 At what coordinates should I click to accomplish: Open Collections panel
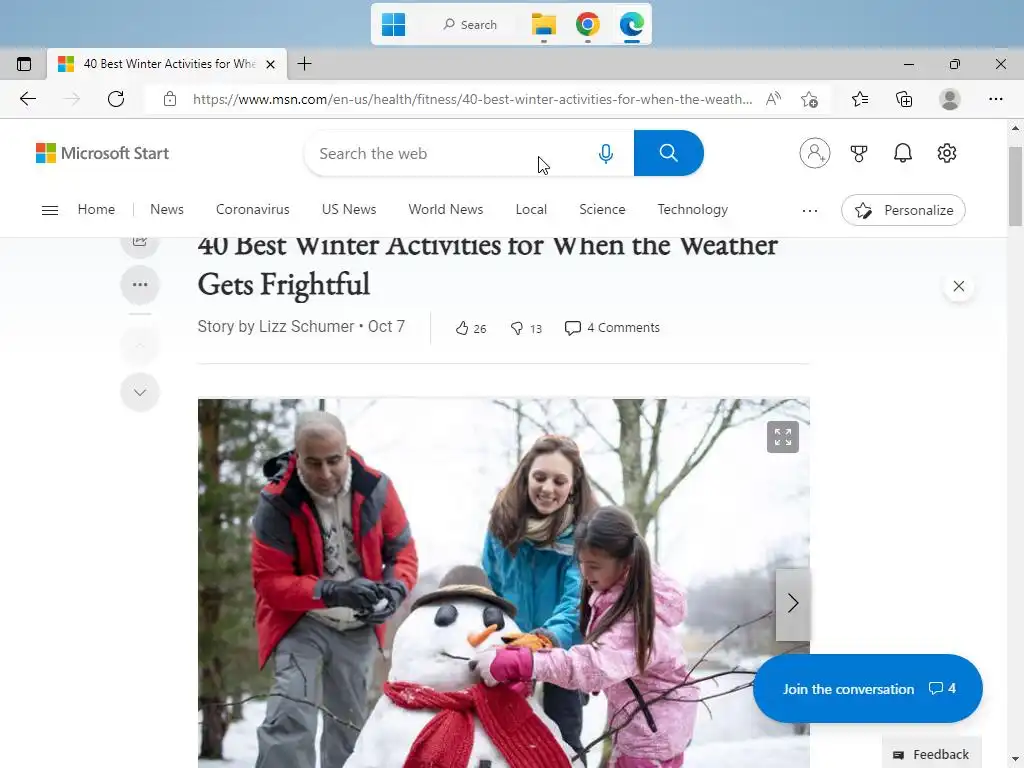point(904,99)
